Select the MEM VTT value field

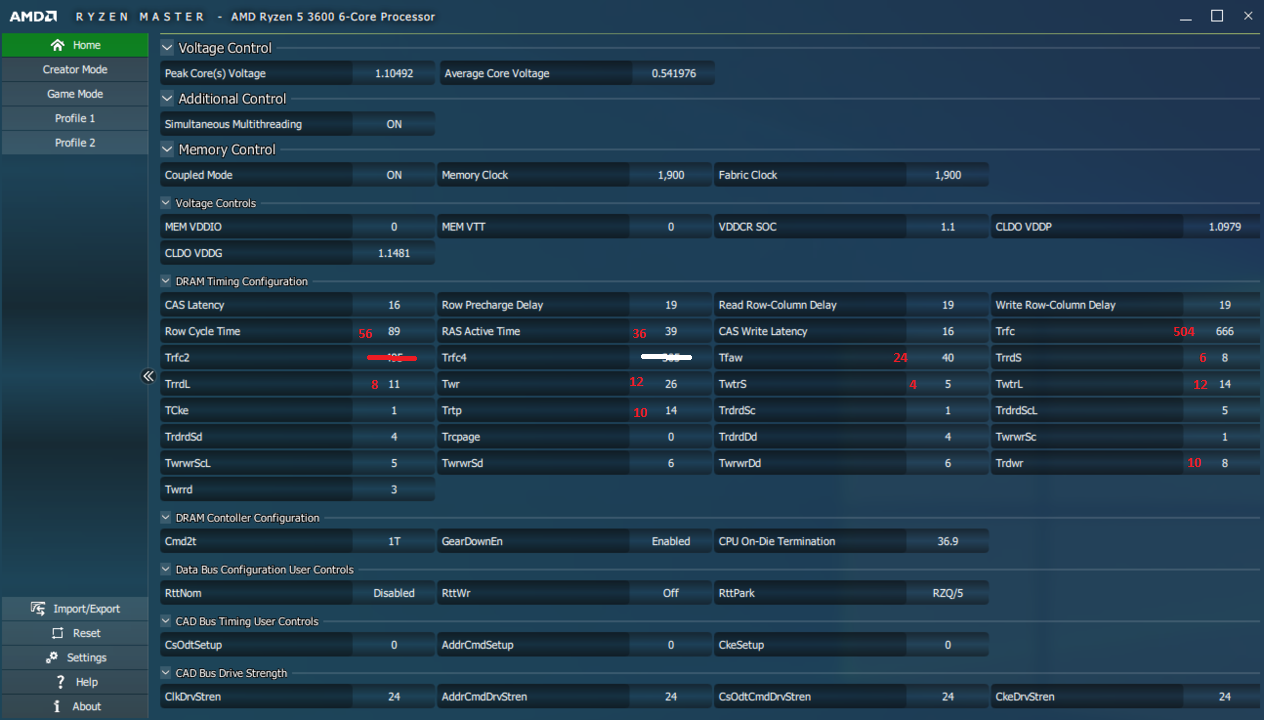click(671, 227)
